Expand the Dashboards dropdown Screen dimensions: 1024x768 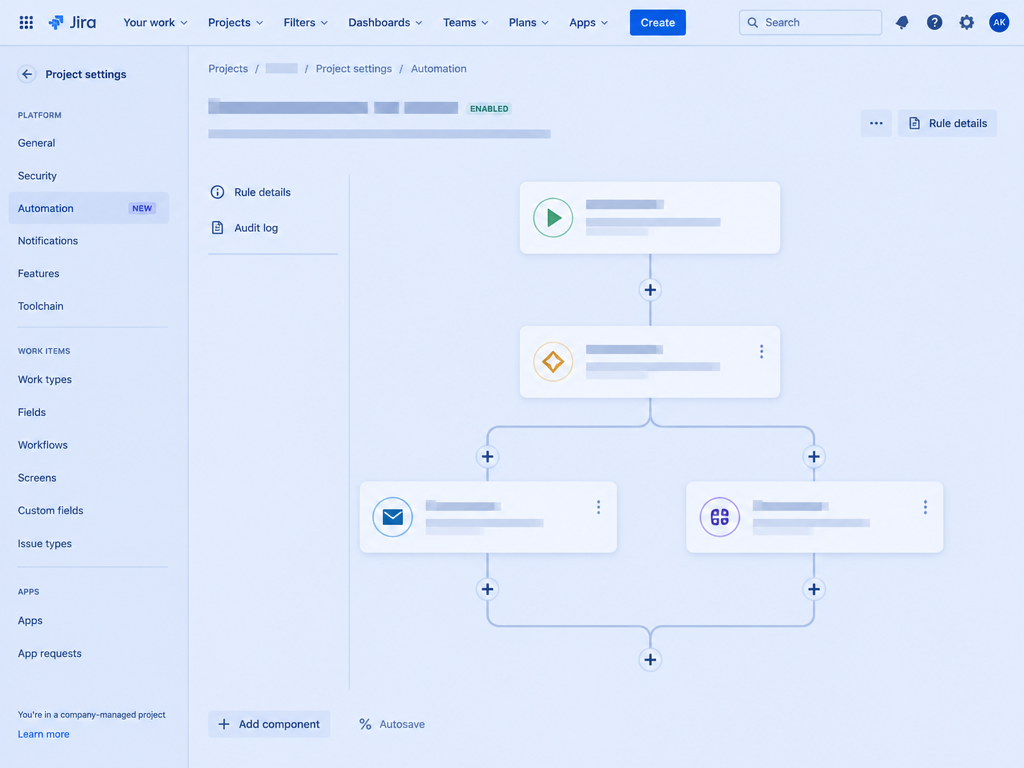(385, 23)
